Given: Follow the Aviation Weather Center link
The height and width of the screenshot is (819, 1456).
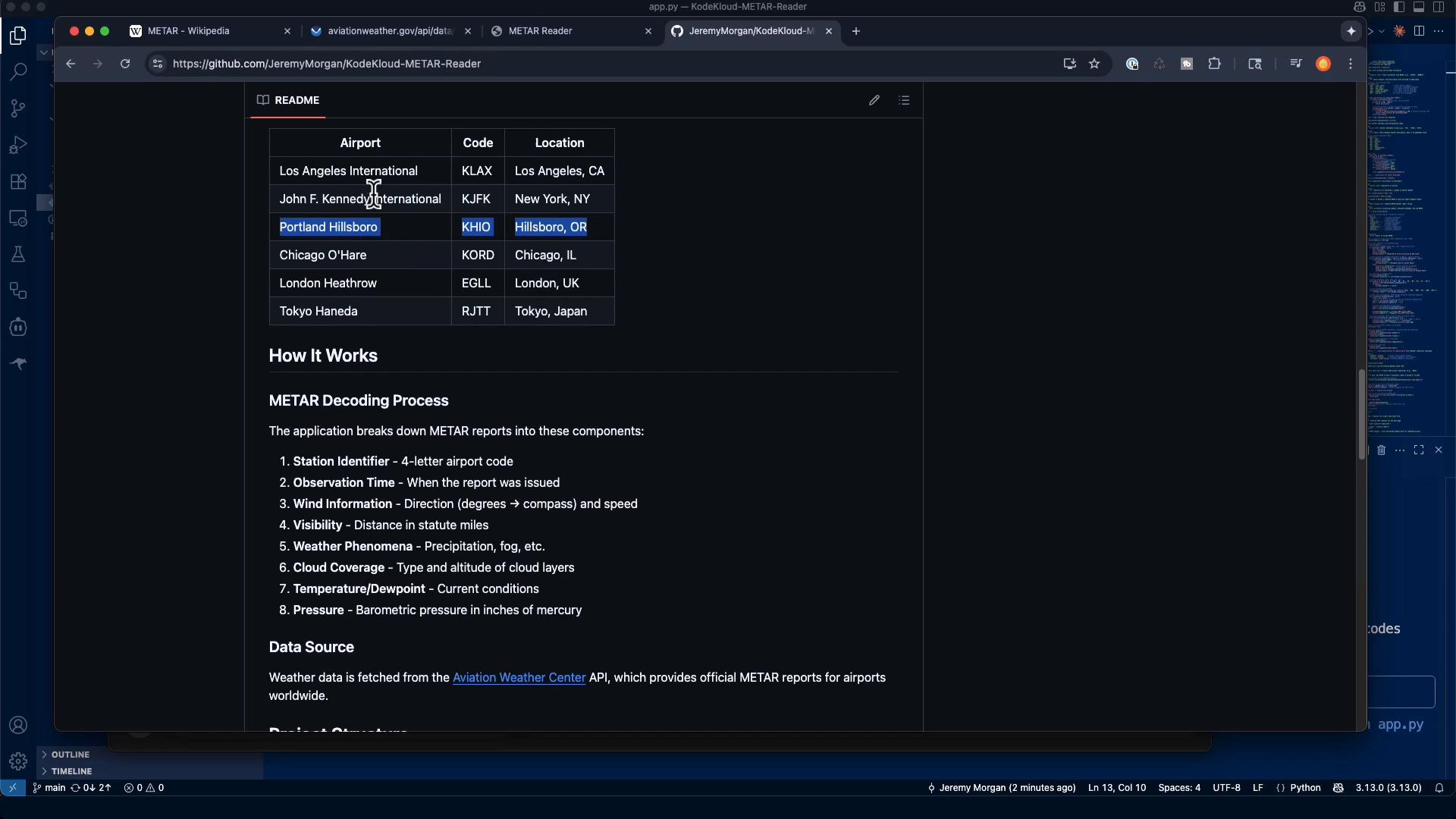Looking at the screenshot, I should (x=519, y=678).
